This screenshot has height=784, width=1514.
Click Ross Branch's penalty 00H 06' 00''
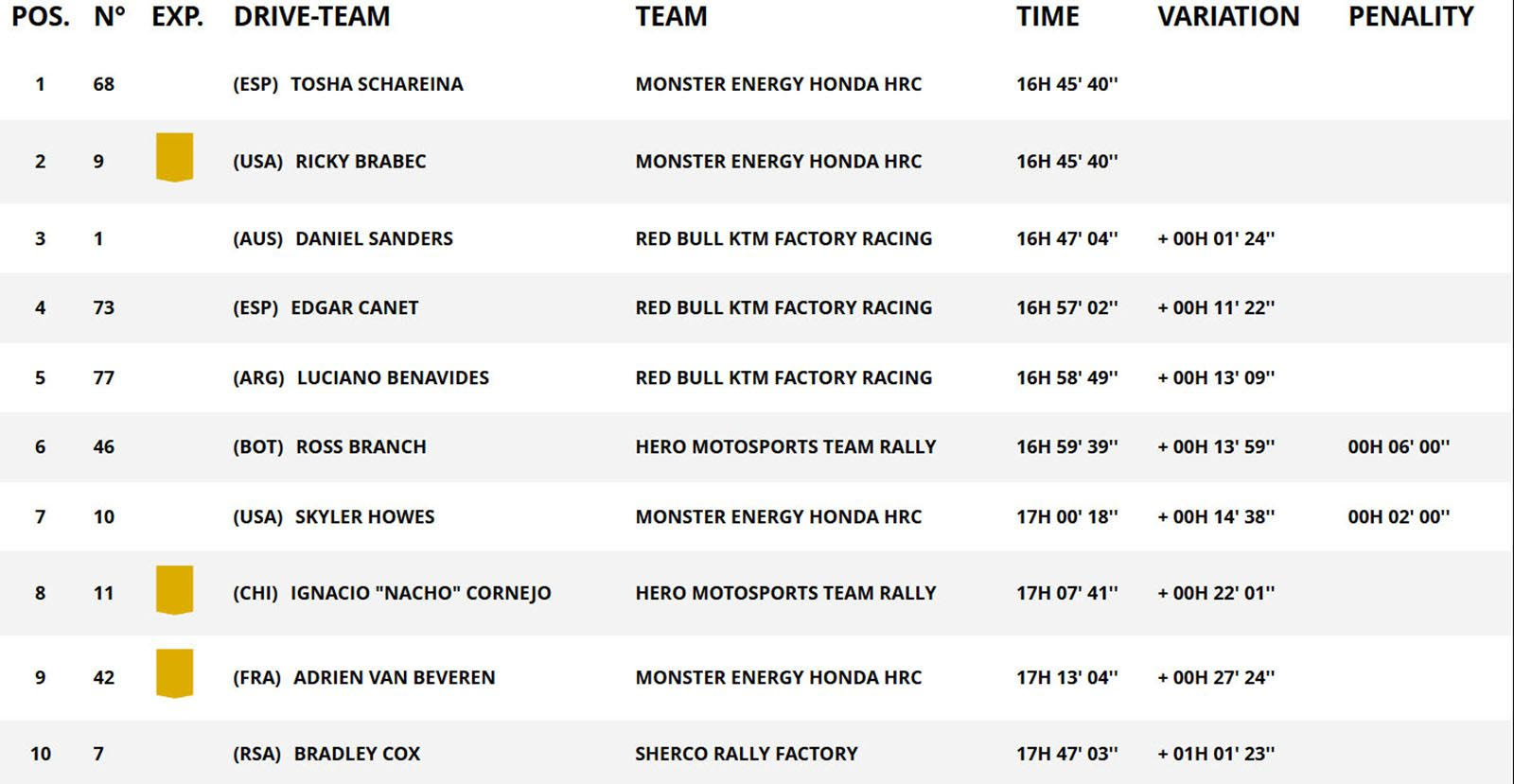click(x=1399, y=447)
